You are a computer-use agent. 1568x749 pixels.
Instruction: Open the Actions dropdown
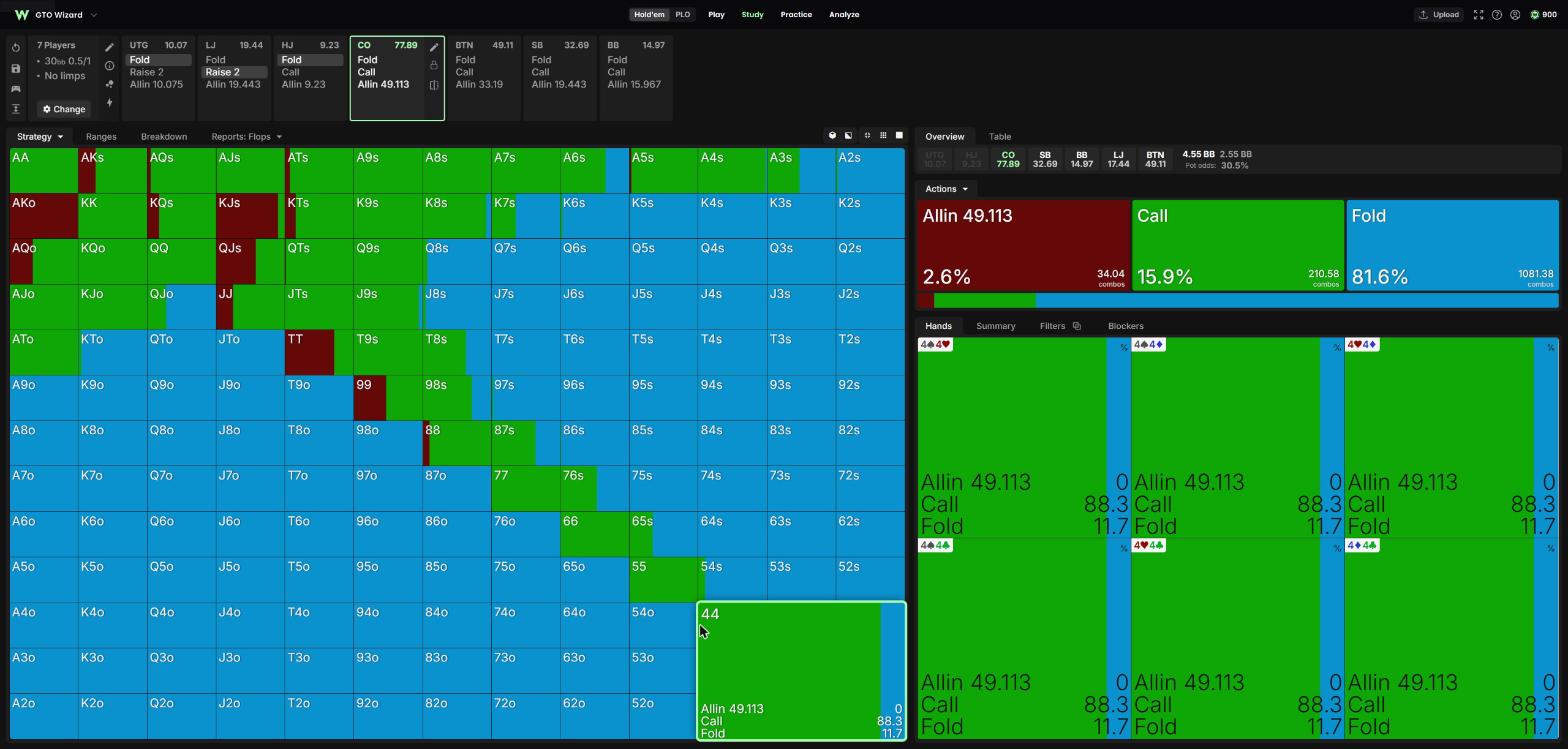tap(946, 189)
